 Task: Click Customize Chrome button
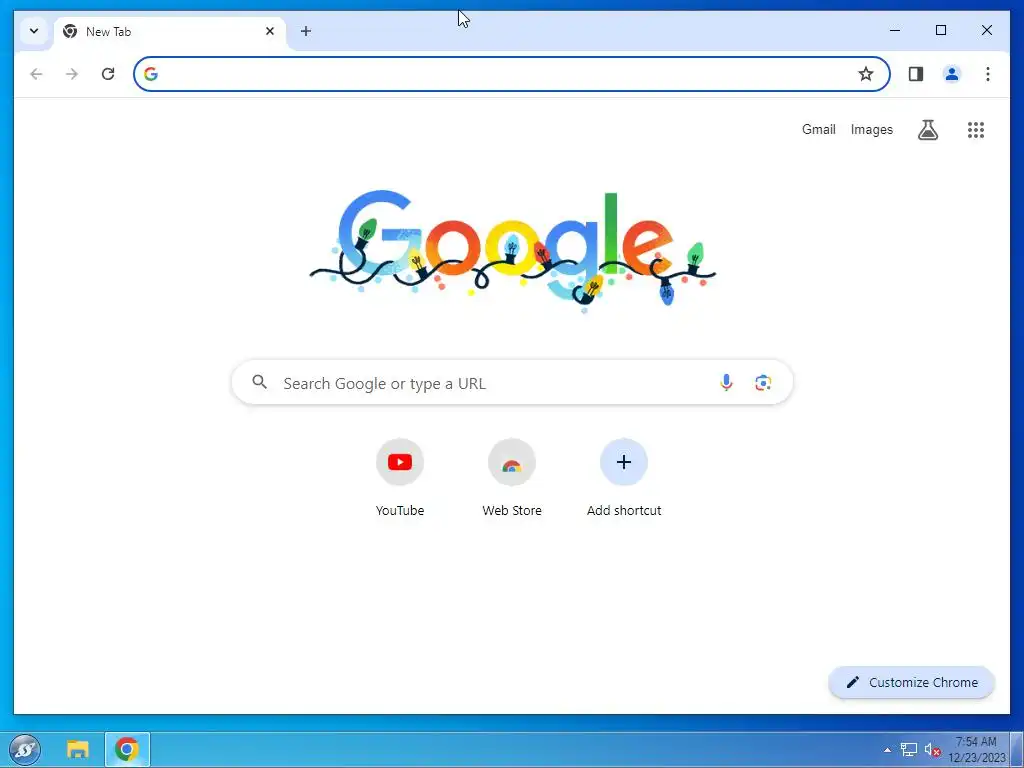pos(912,682)
